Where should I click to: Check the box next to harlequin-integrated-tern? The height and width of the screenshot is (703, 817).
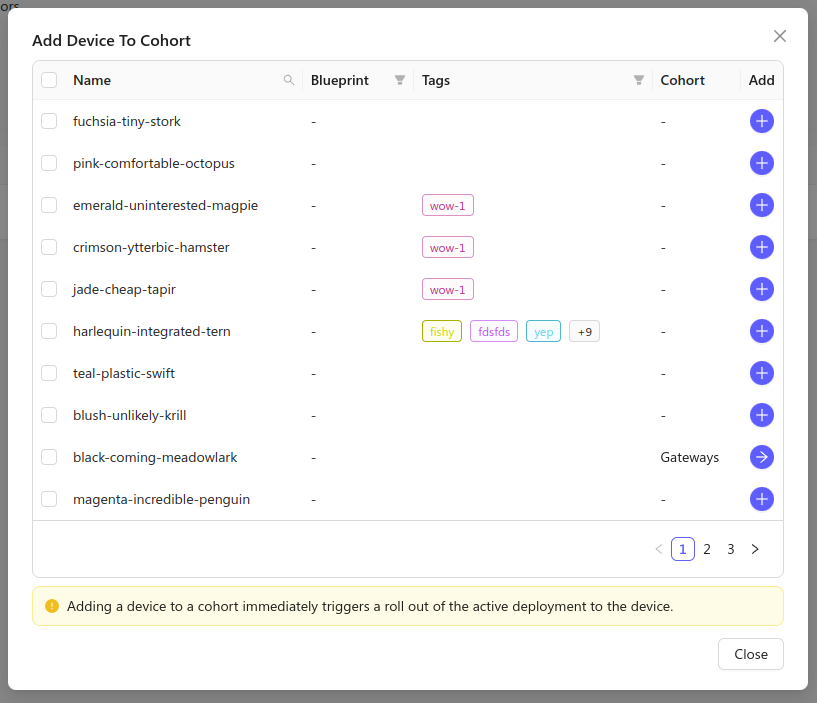coord(49,331)
